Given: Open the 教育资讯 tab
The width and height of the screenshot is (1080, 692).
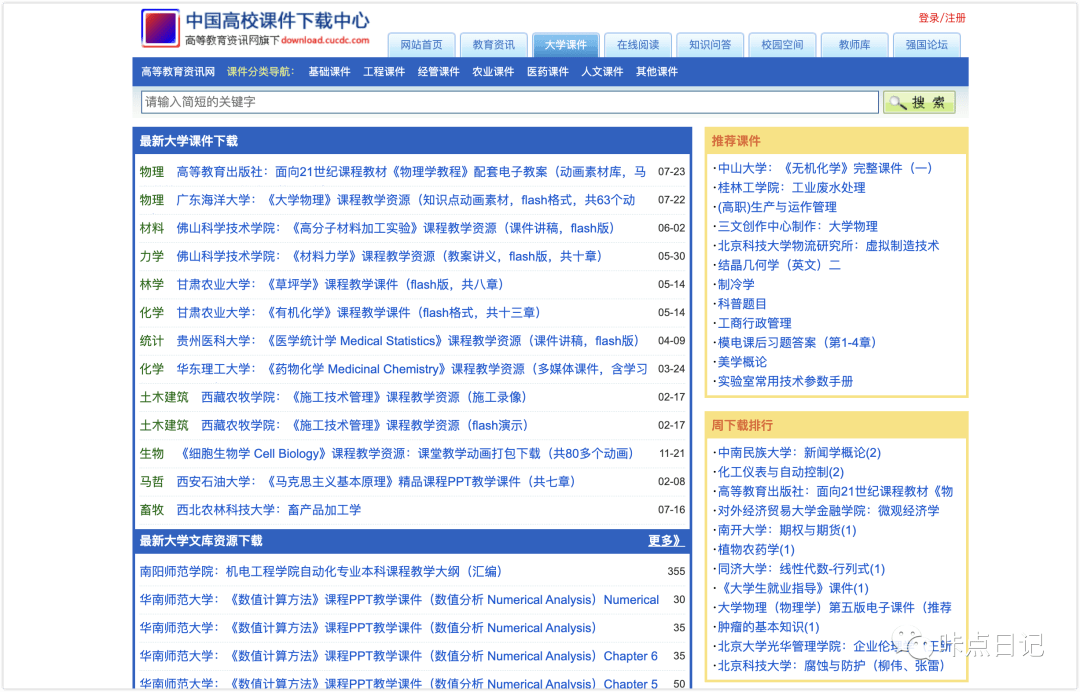Looking at the screenshot, I should point(494,45).
